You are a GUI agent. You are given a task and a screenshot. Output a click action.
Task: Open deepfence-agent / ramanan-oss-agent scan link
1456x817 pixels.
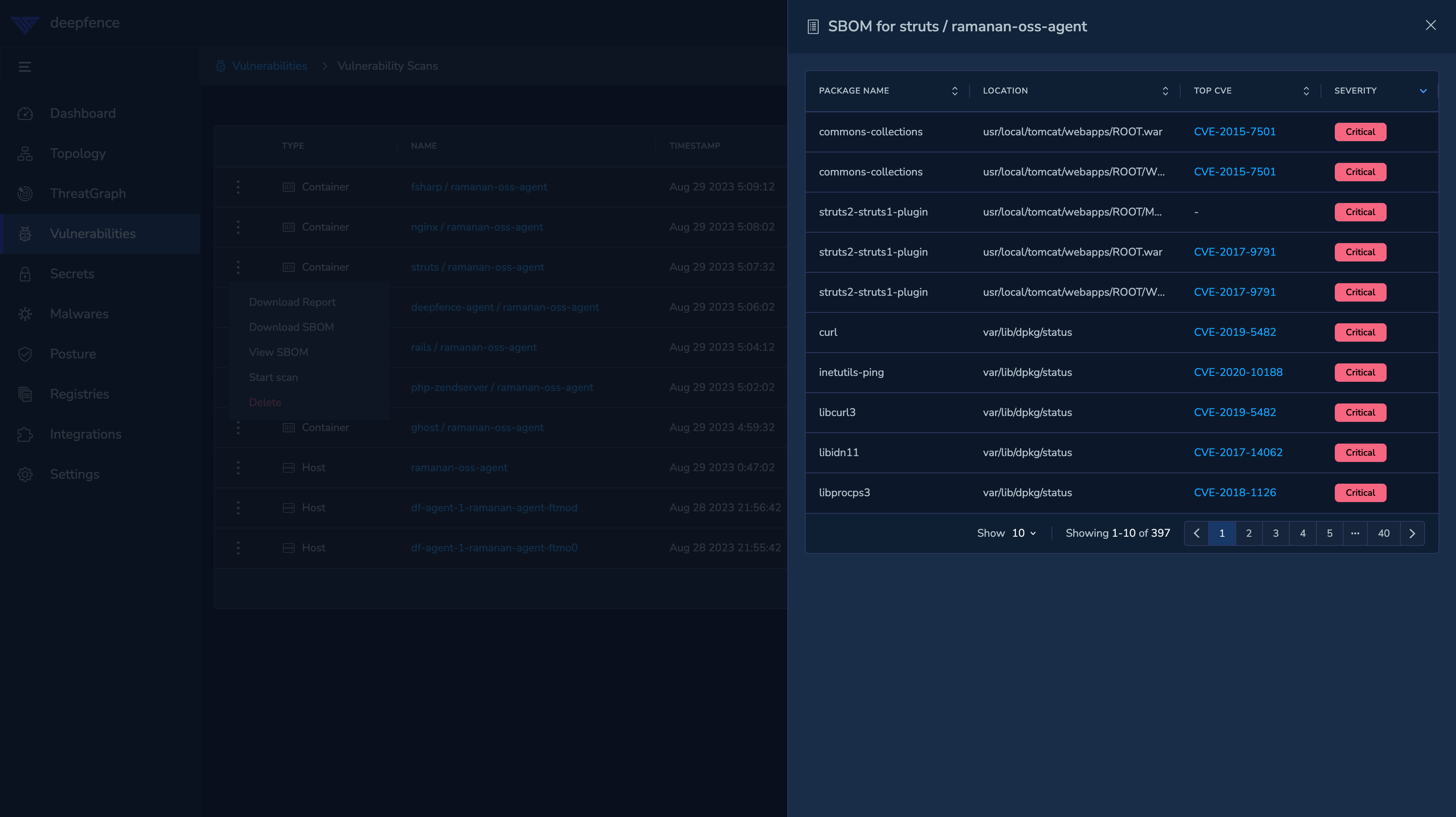505,307
